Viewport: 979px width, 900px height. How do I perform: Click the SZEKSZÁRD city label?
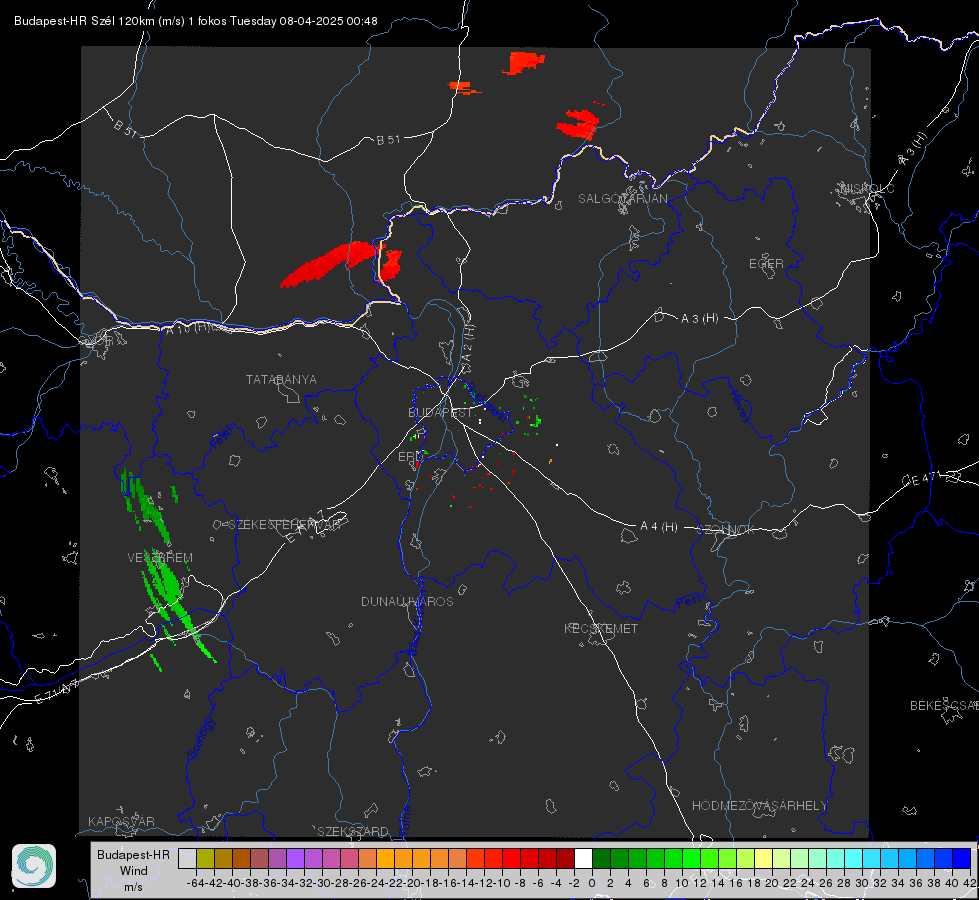tap(353, 832)
